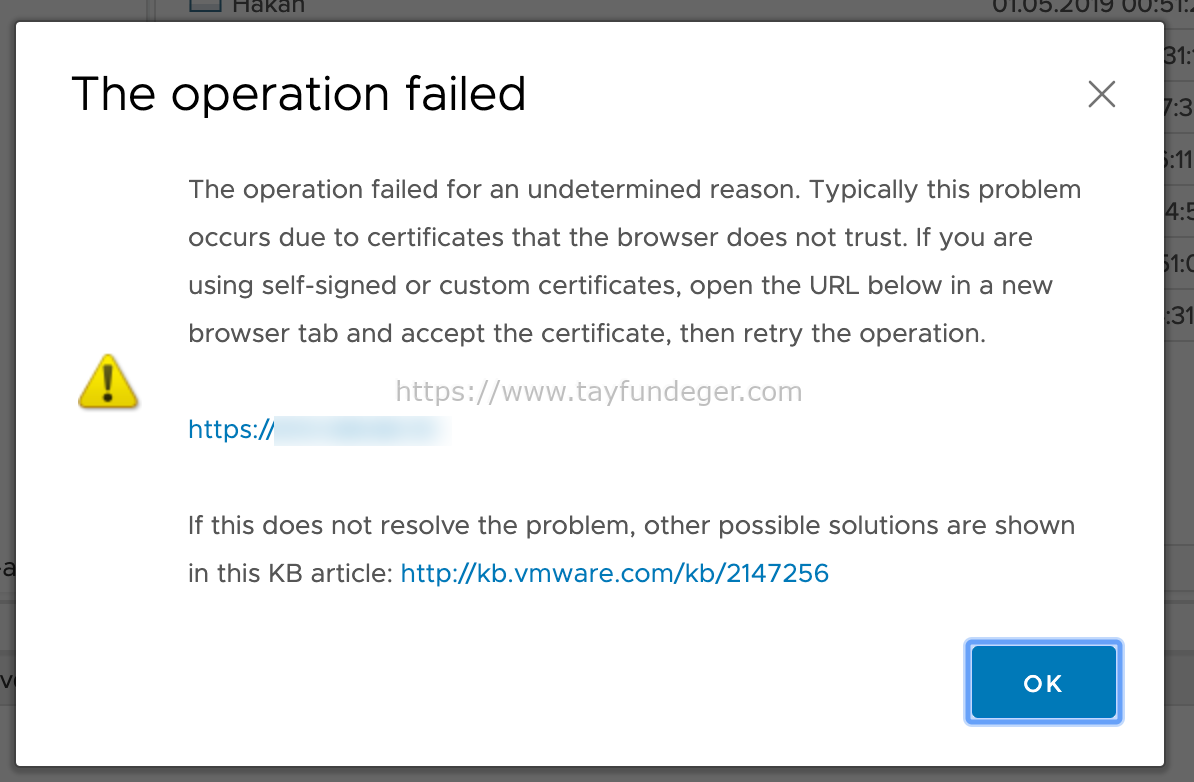Screen dimensions: 1194x782
Task: Click the blurred hostname part of the URL
Action: click(362, 429)
